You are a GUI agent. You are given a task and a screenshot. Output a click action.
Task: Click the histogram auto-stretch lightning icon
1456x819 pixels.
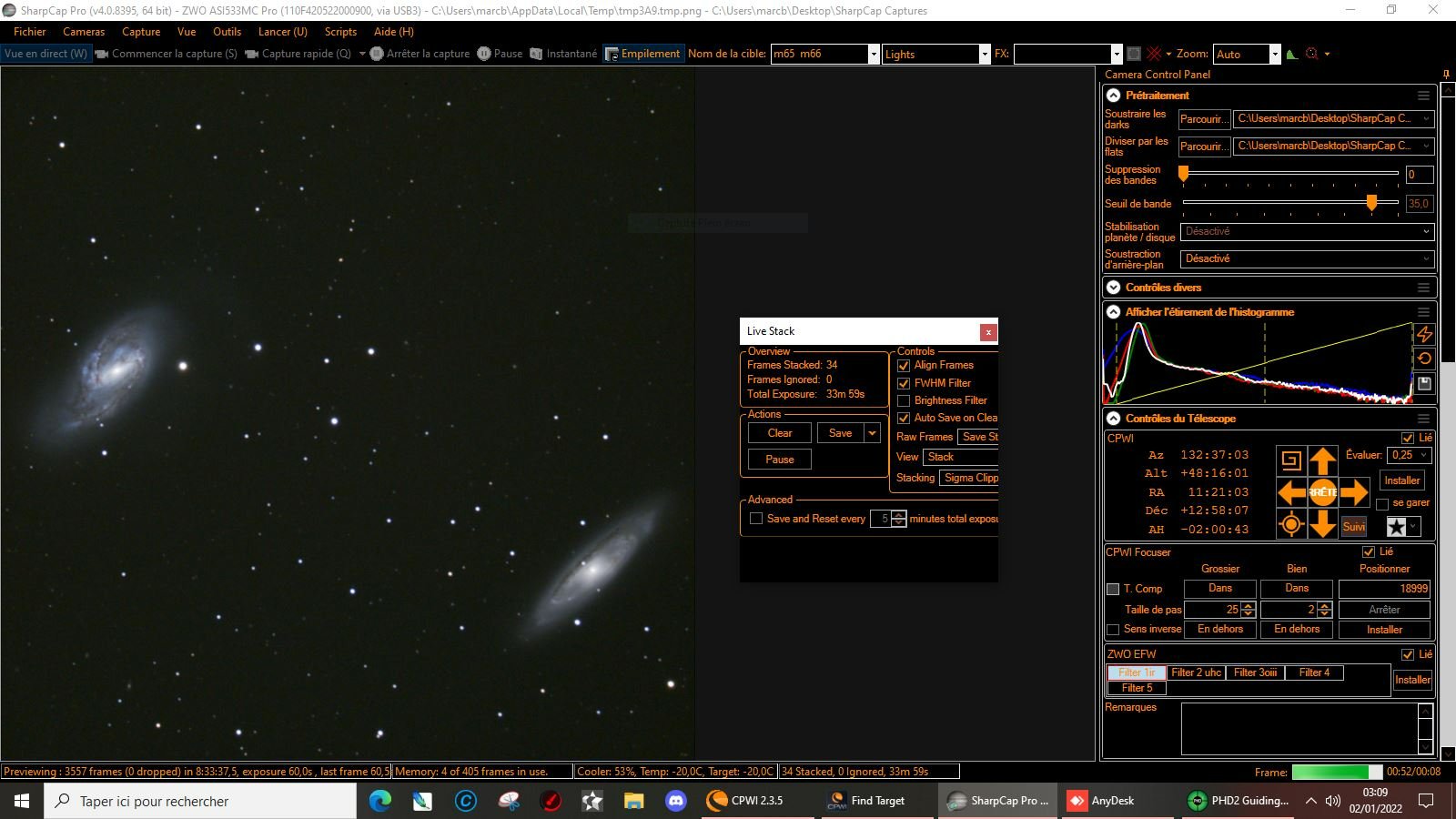pos(1424,335)
